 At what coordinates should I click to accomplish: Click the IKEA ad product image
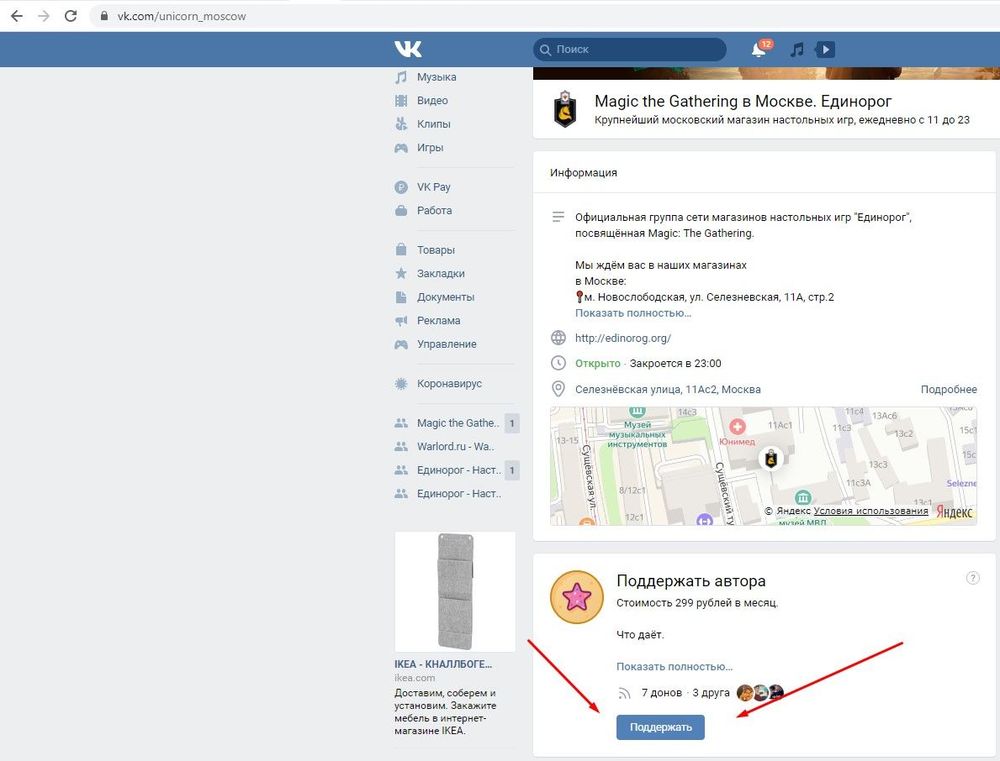tap(455, 591)
